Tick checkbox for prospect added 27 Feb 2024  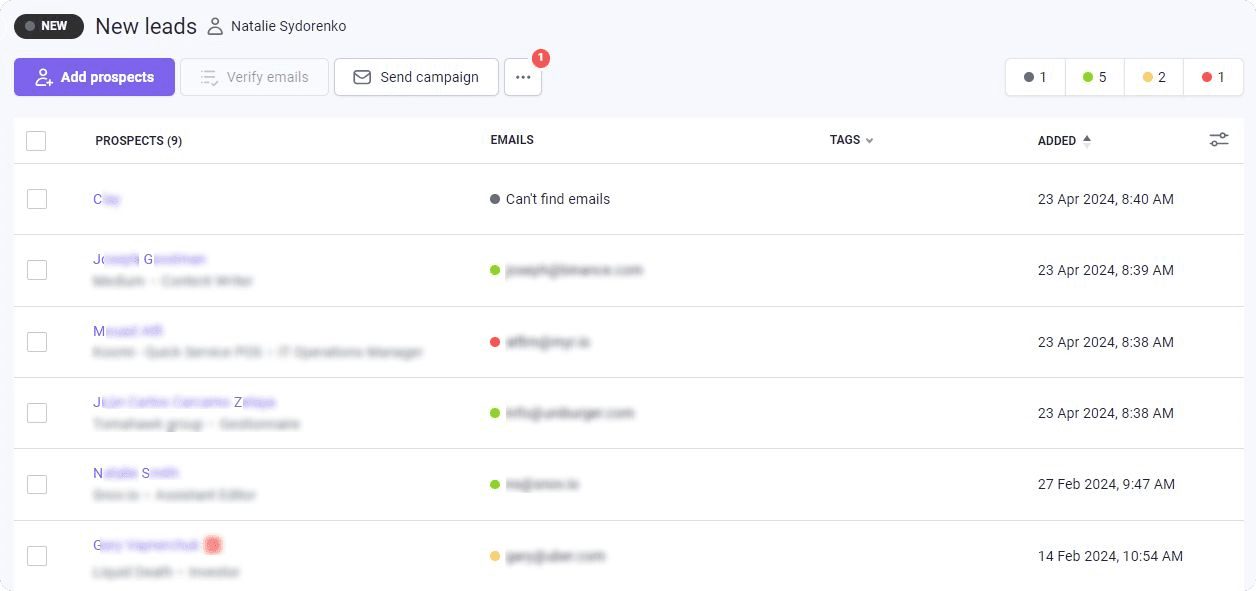click(37, 484)
